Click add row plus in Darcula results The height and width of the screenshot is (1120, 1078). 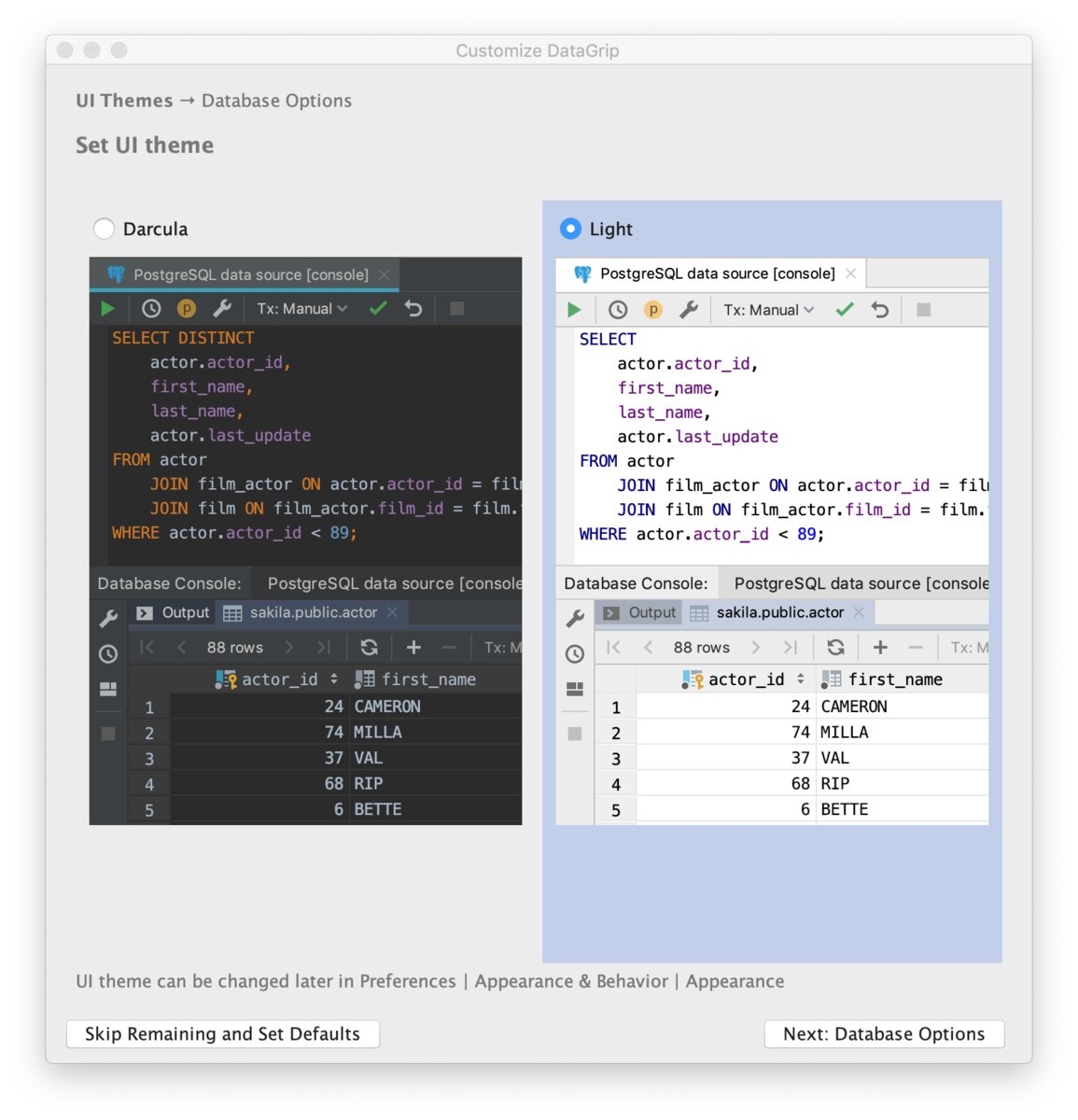[x=413, y=647]
